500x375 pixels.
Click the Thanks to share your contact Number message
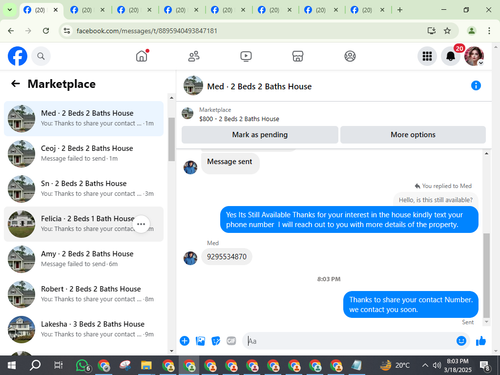pyautogui.click(x=411, y=305)
